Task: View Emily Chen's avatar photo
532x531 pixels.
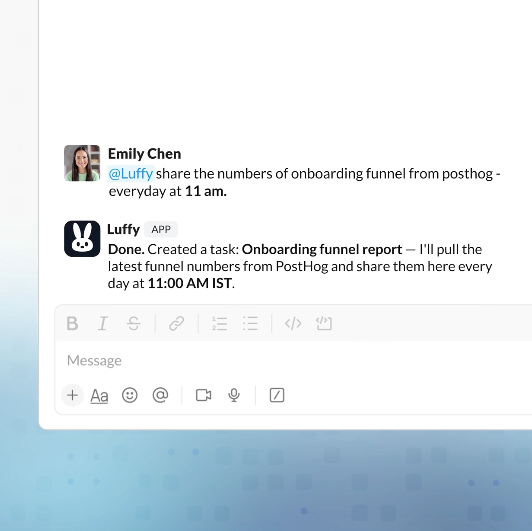Action: pyautogui.click(x=82, y=163)
